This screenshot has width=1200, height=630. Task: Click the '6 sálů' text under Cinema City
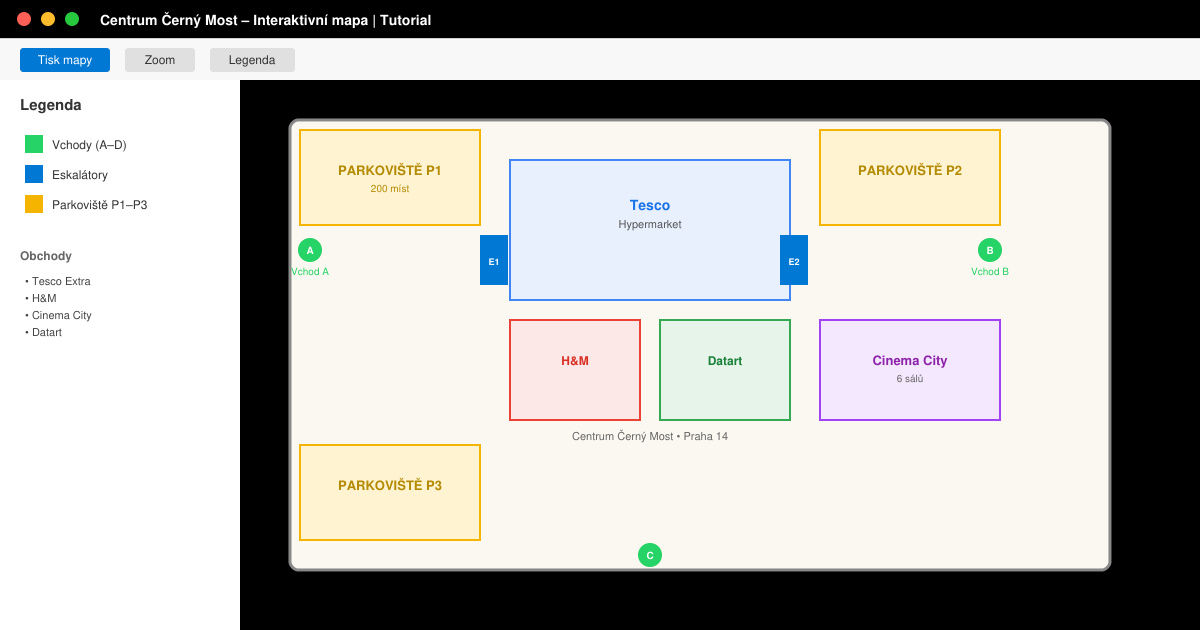pyautogui.click(x=910, y=378)
